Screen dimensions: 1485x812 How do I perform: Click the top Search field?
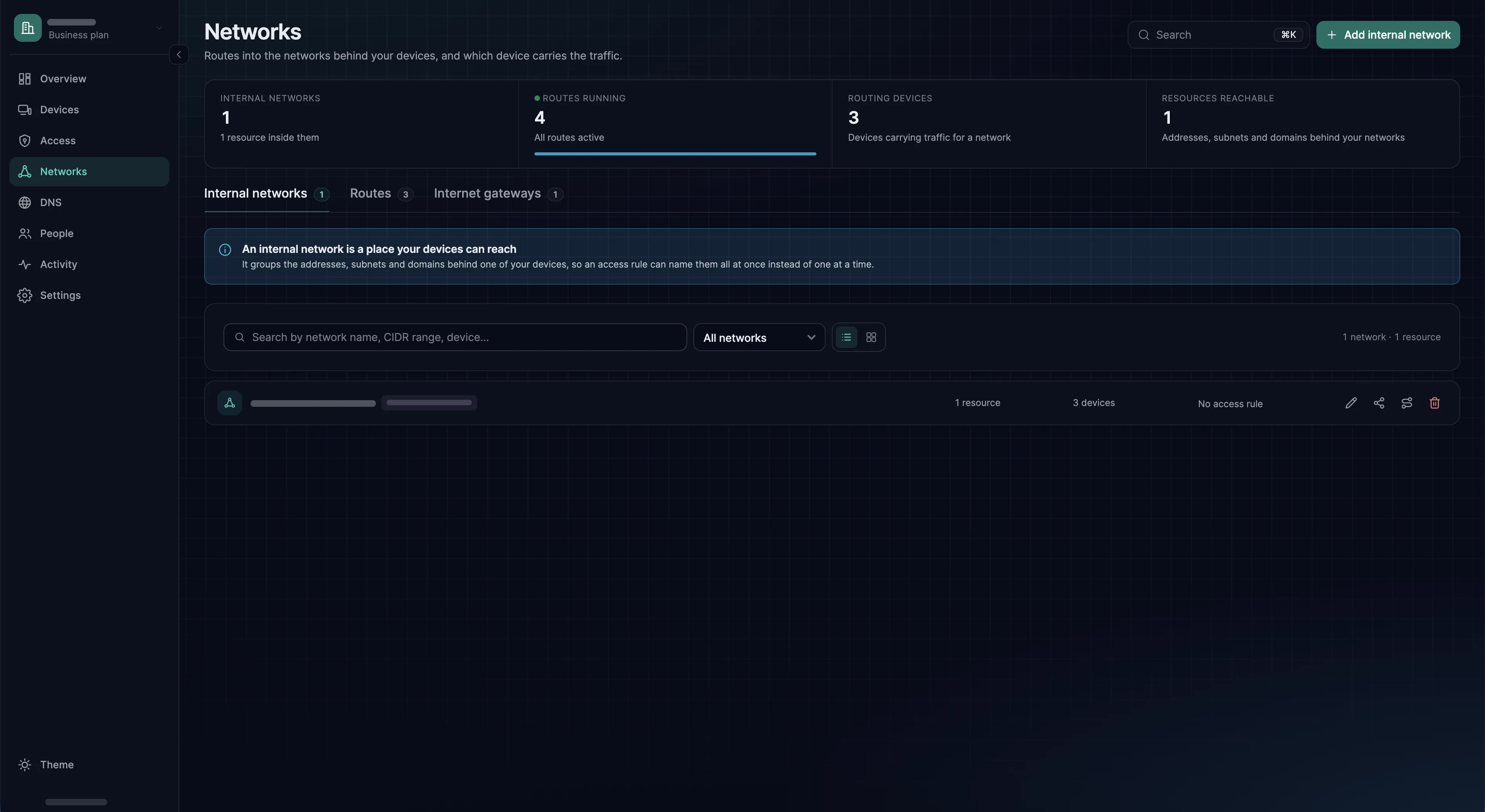(1218, 35)
